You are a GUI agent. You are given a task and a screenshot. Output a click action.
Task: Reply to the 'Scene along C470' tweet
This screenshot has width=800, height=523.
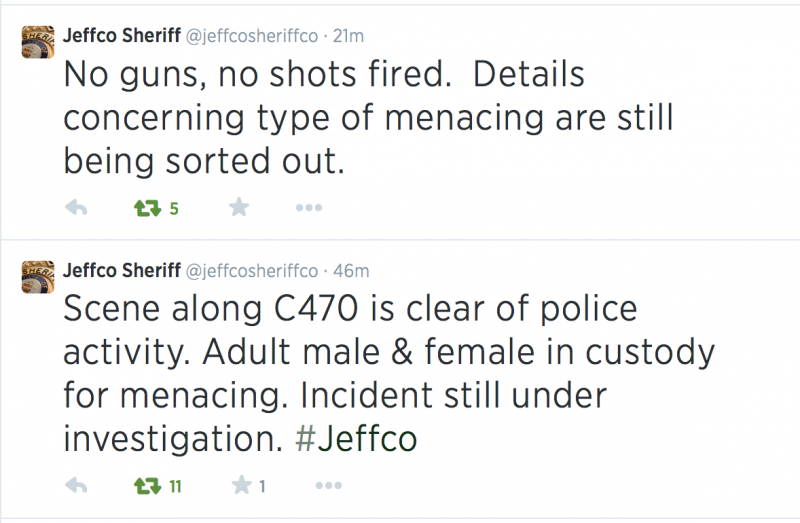tap(77, 486)
